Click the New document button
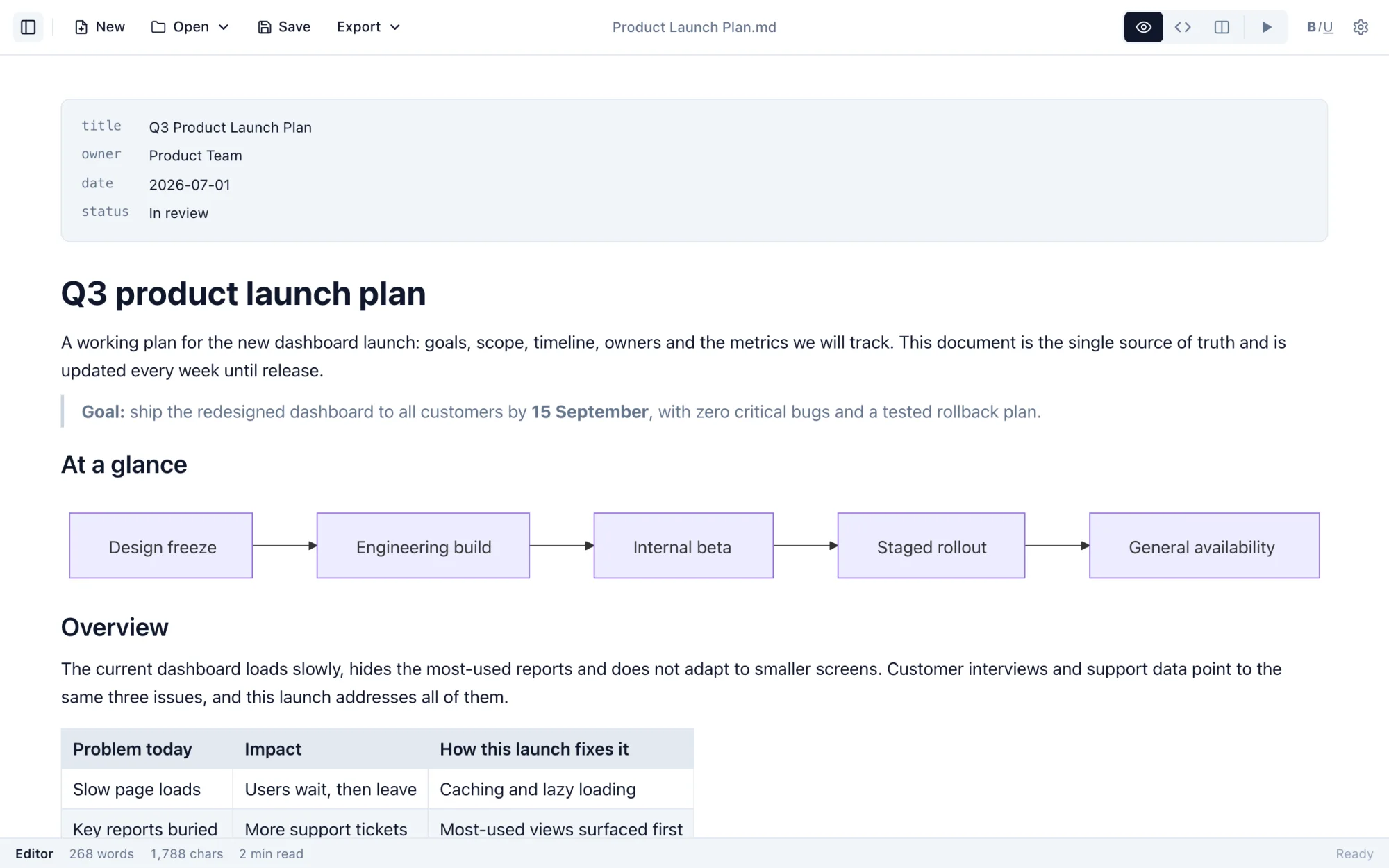The image size is (1389, 868). [x=100, y=27]
